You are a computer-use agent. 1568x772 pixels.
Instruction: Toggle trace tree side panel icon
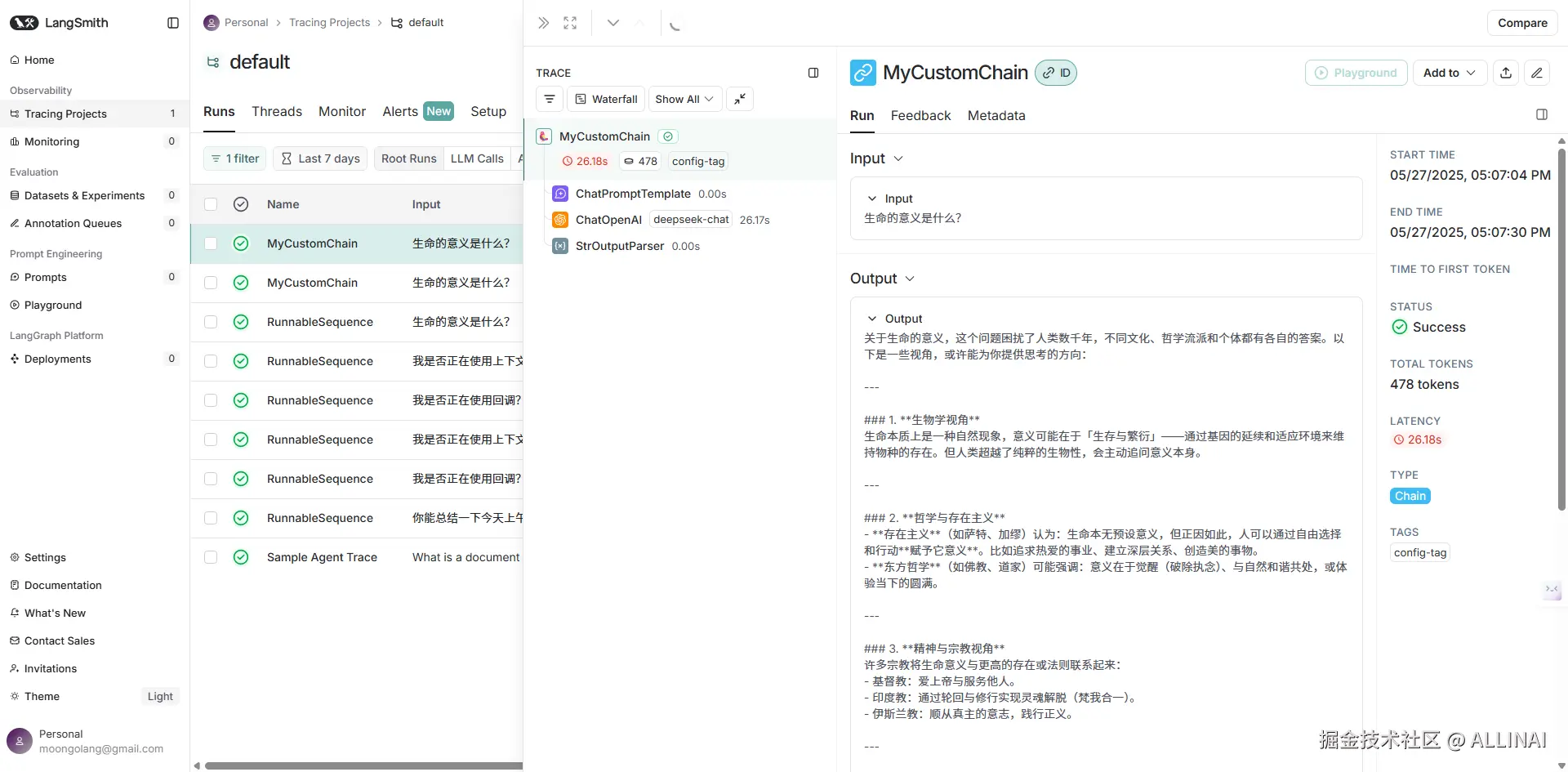813,73
